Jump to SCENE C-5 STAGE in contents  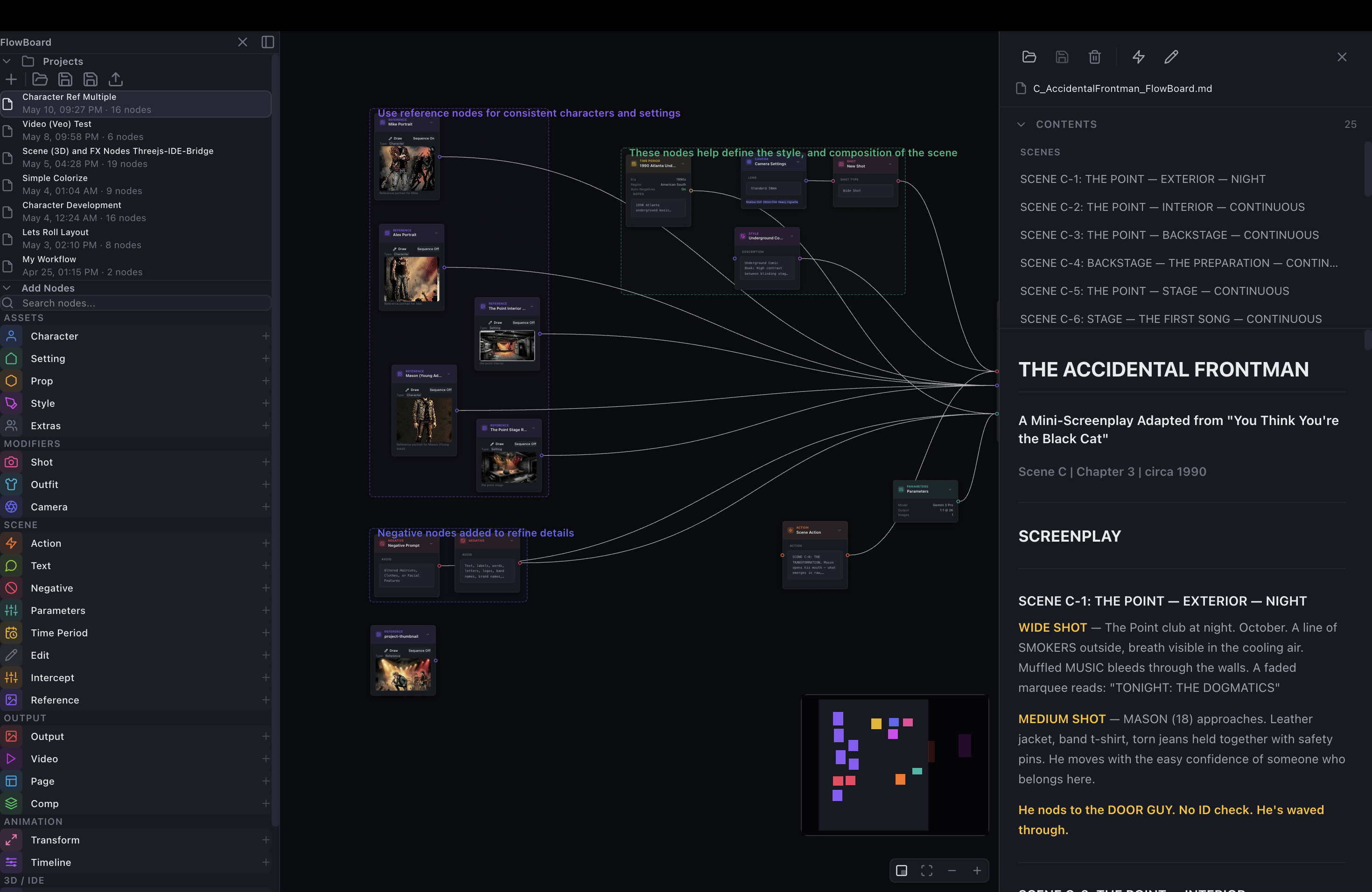coord(1154,291)
